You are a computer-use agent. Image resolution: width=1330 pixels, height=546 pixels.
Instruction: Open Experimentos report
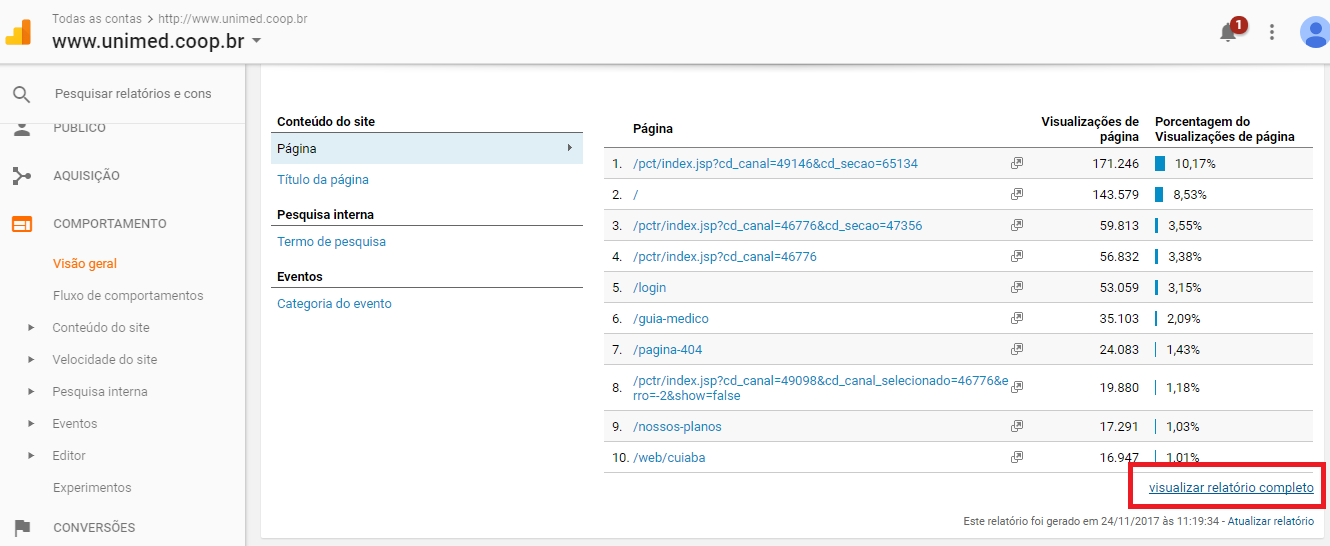pos(92,488)
